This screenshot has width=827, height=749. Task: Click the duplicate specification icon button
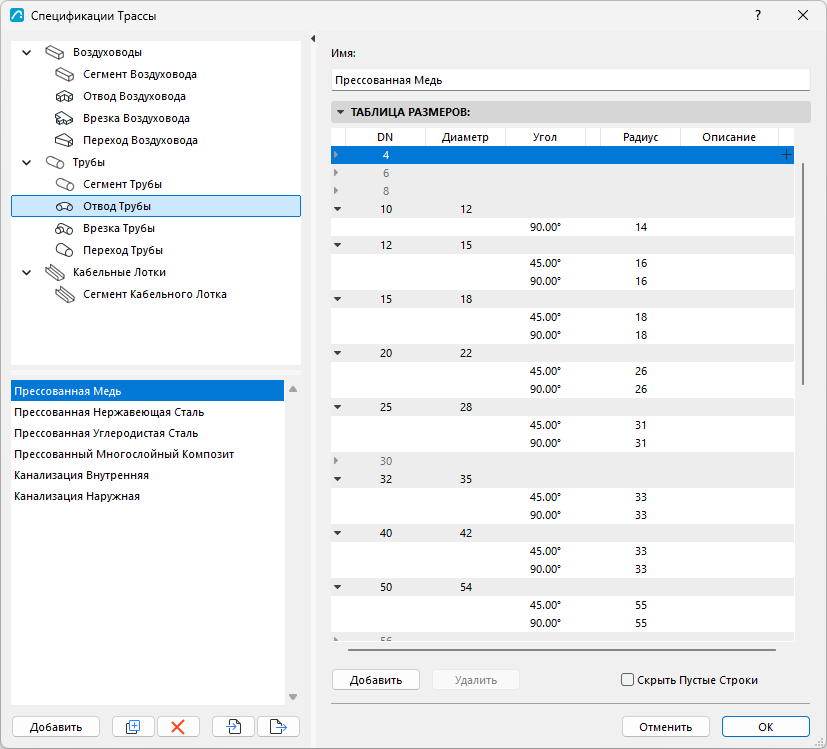coord(133,727)
